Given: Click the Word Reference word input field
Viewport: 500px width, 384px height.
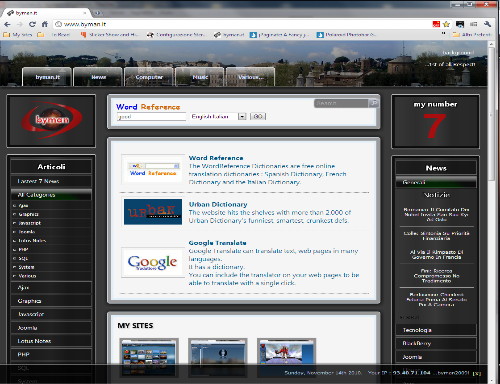Looking at the screenshot, I should (x=151, y=117).
